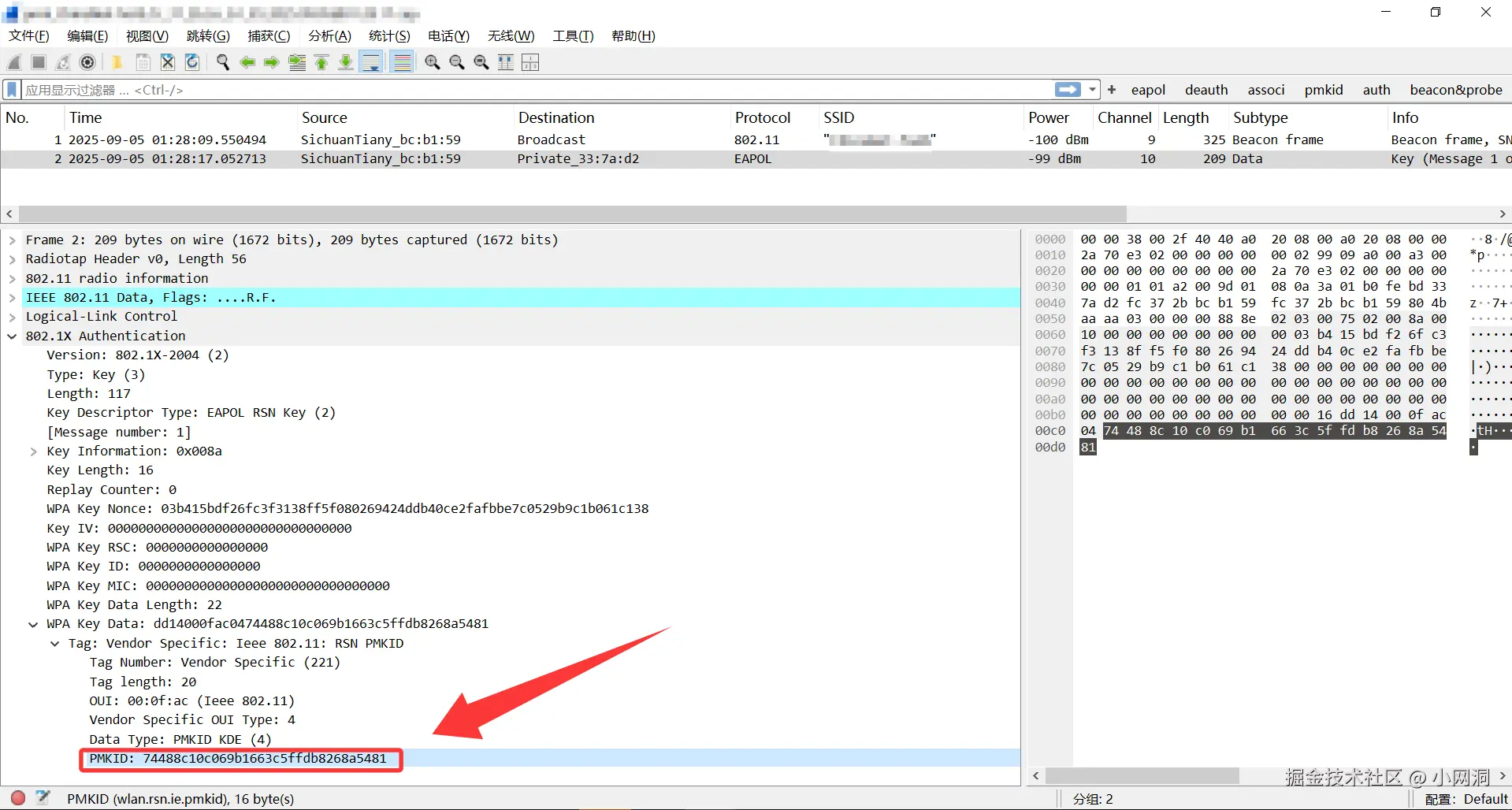Image resolution: width=1512 pixels, height=810 pixels.
Task: Click the apply display filter arrow button
Action: tap(1068, 90)
